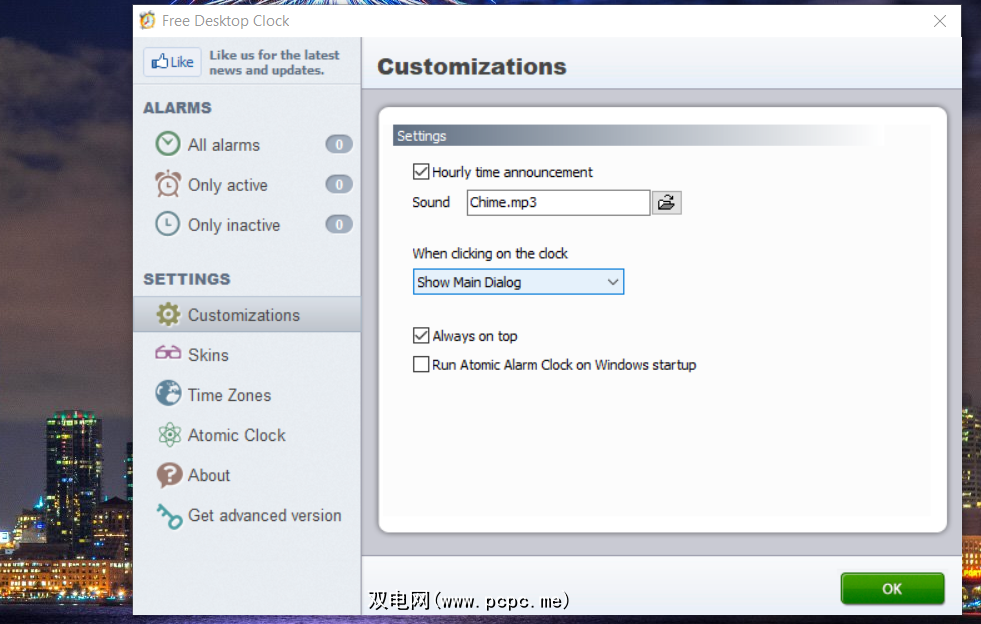The height and width of the screenshot is (624, 981).
Task: Click the Skins glasses icon
Action: tap(168, 354)
